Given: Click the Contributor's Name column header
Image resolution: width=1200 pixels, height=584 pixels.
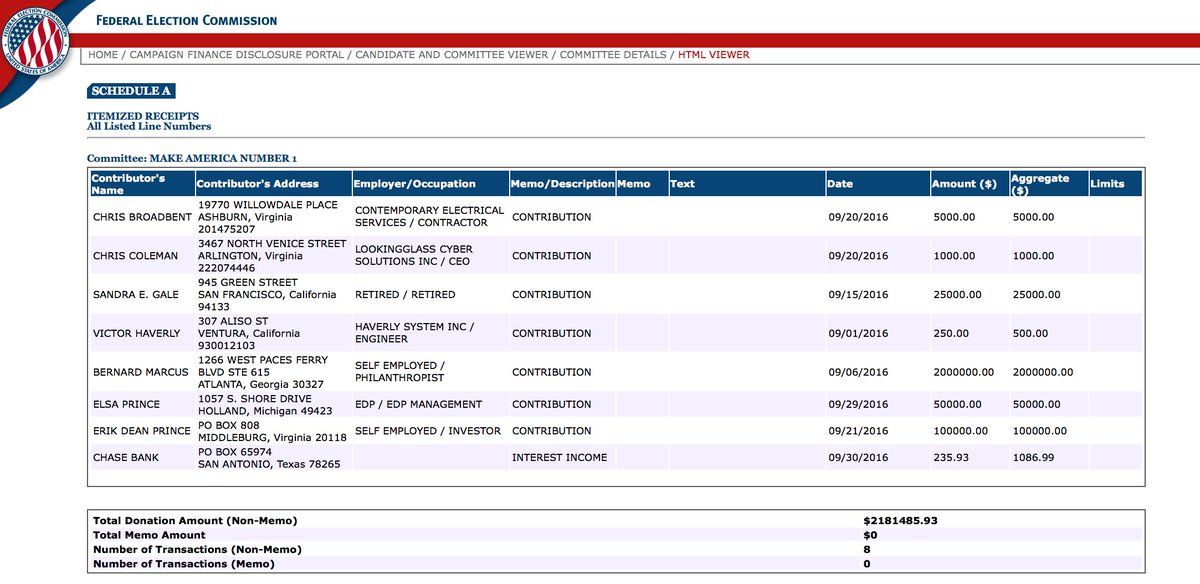Looking at the screenshot, I should pos(140,183).
